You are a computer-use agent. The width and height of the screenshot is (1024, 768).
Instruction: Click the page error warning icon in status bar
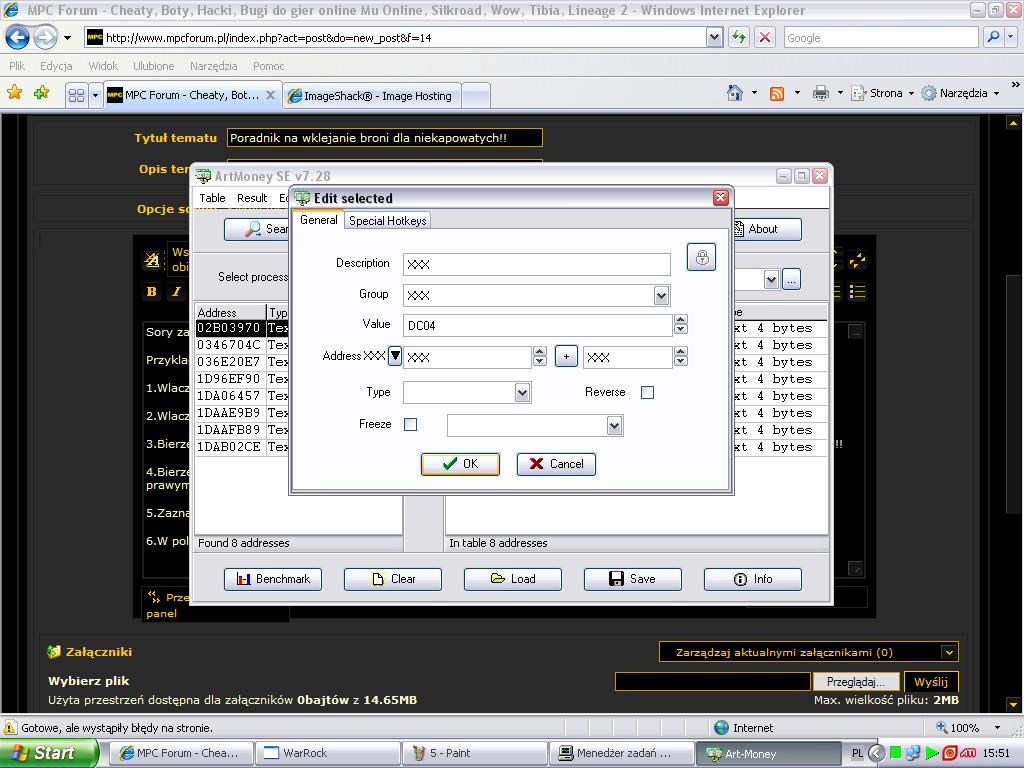click(x=10, y=728)
